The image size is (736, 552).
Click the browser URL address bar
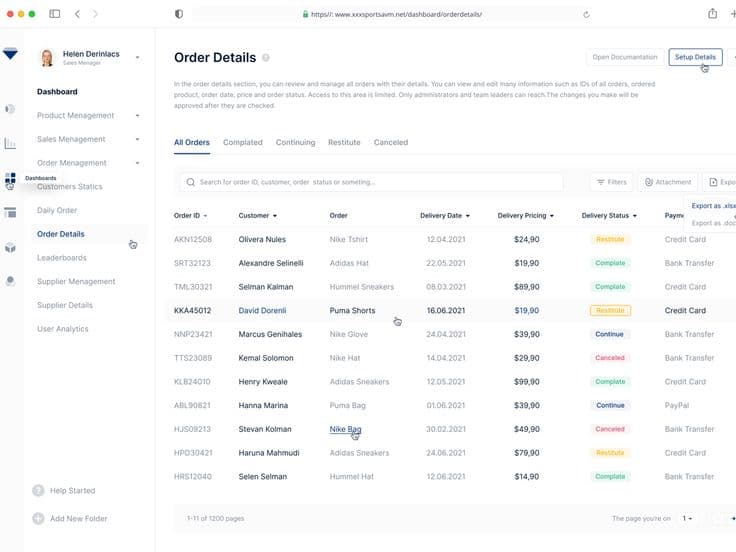(x=391, y=14)
